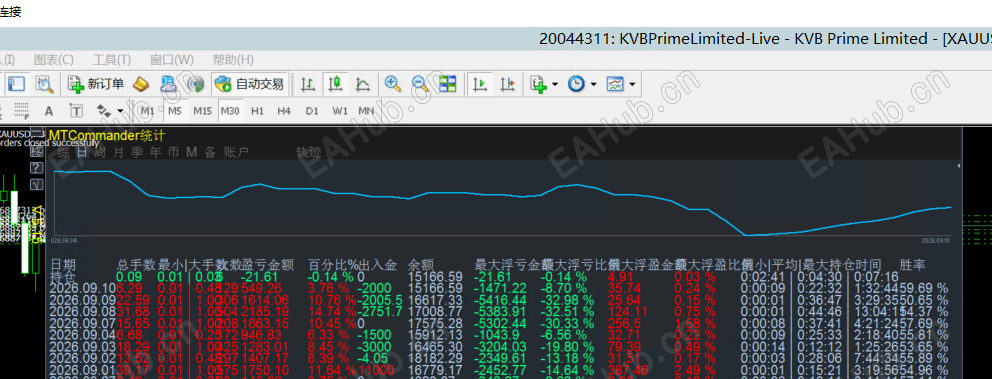Switch to H1 timeframe
The height and width of the screenshot is (379, 992).
pyautogui.click(x=257, y=111)
